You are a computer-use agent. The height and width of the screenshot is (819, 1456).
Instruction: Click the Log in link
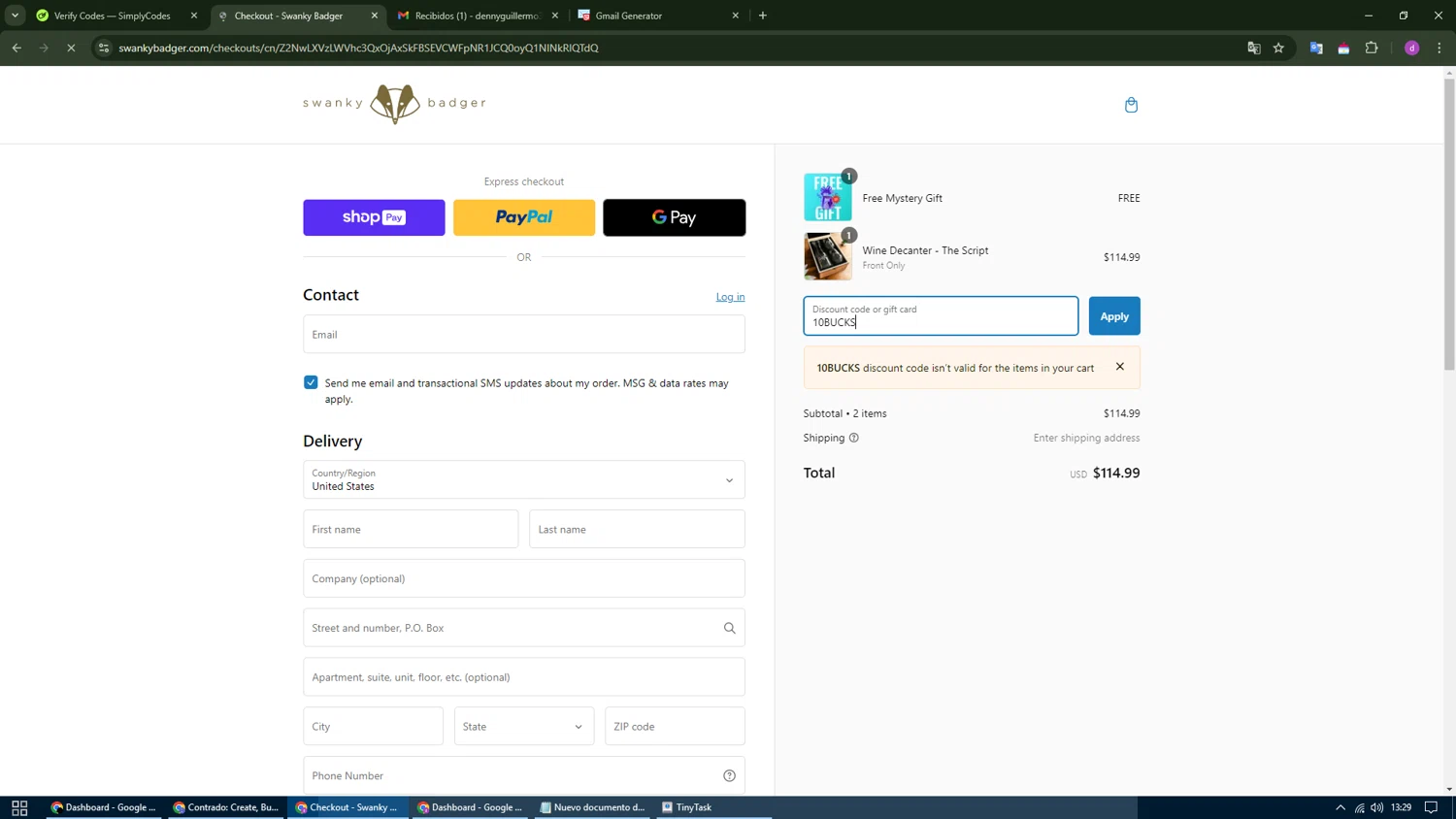click(731, 297)
